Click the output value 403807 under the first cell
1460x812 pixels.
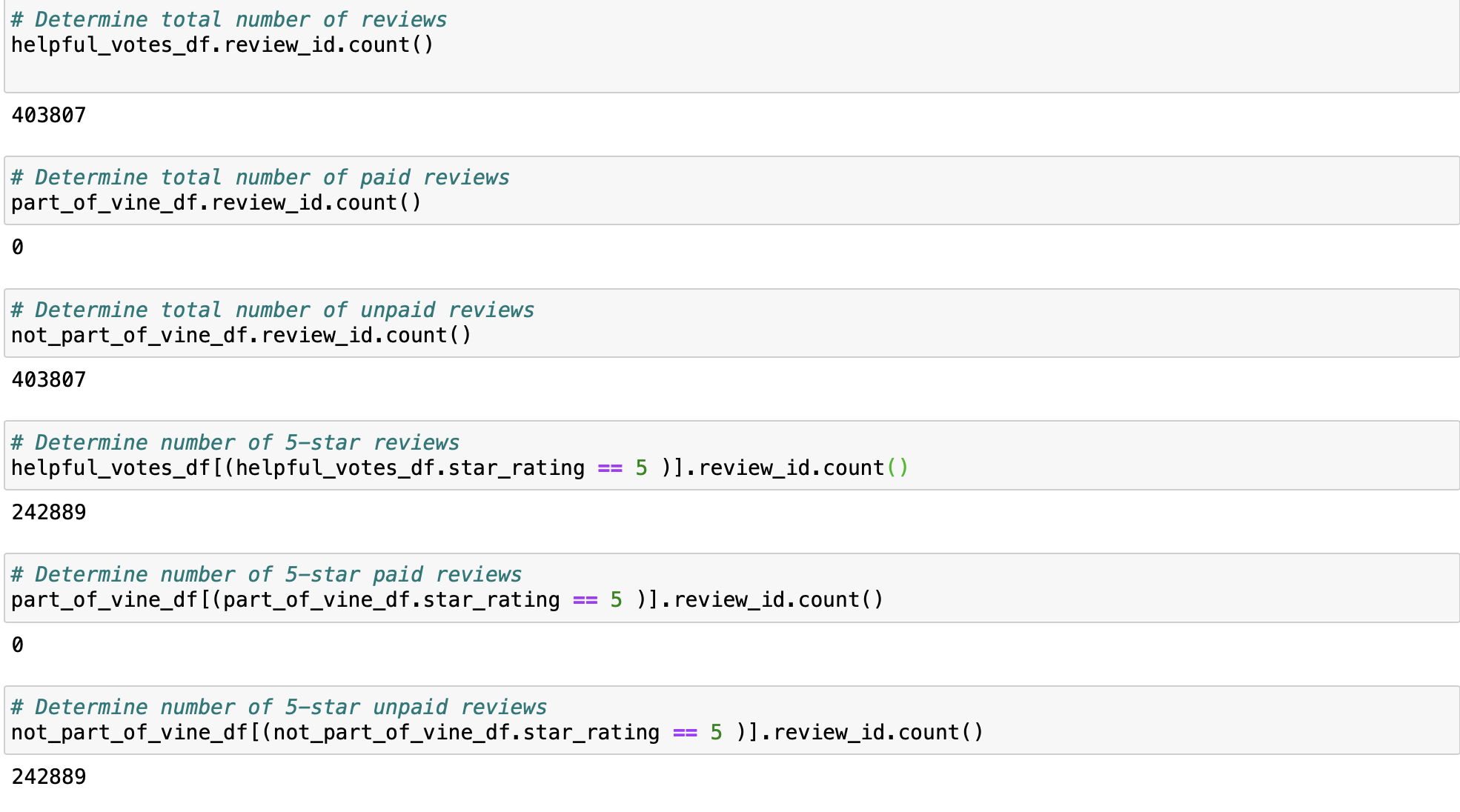pyautogui.click(x=49, y=116)
